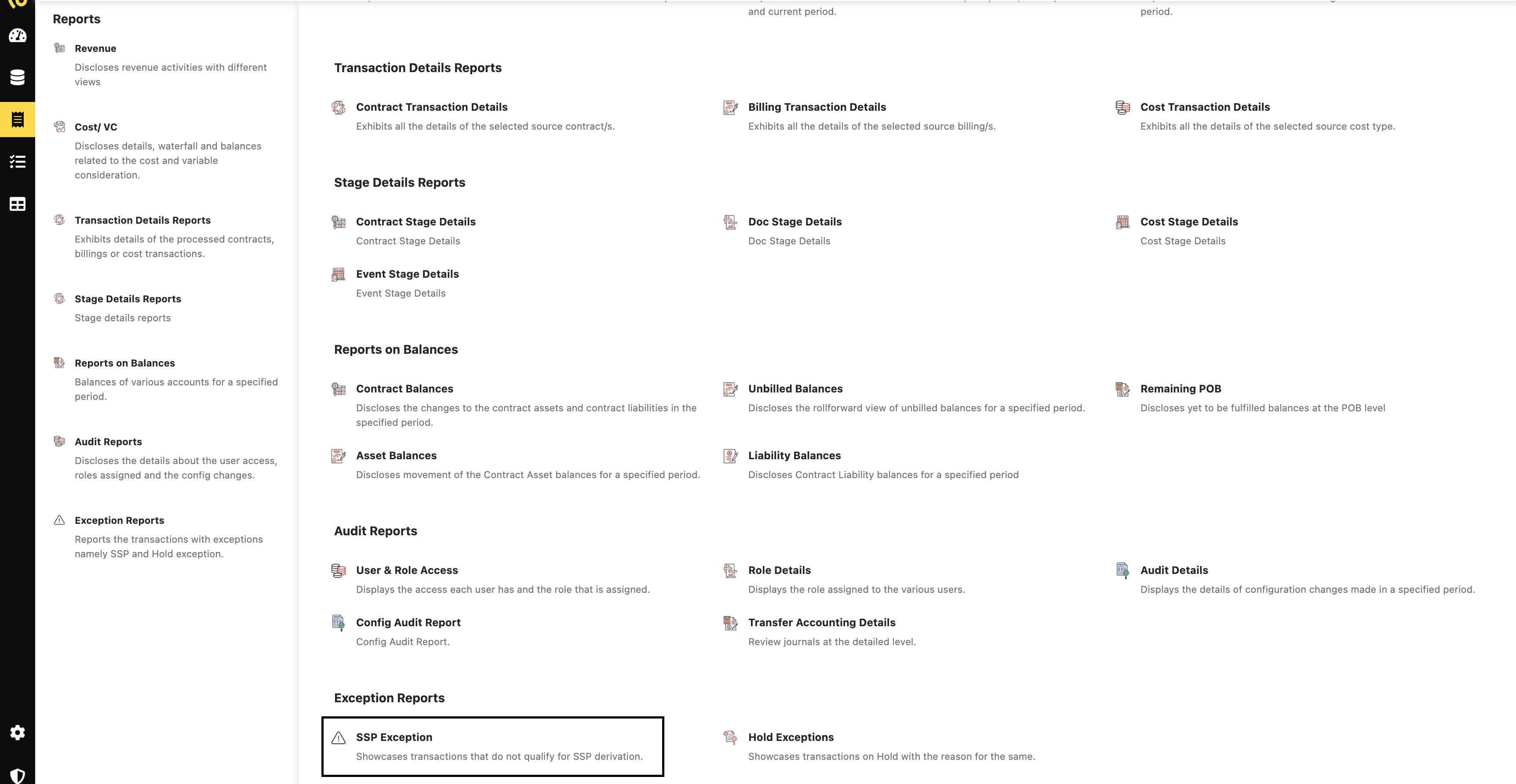Open Hold Exceptions report

[791, 737]
